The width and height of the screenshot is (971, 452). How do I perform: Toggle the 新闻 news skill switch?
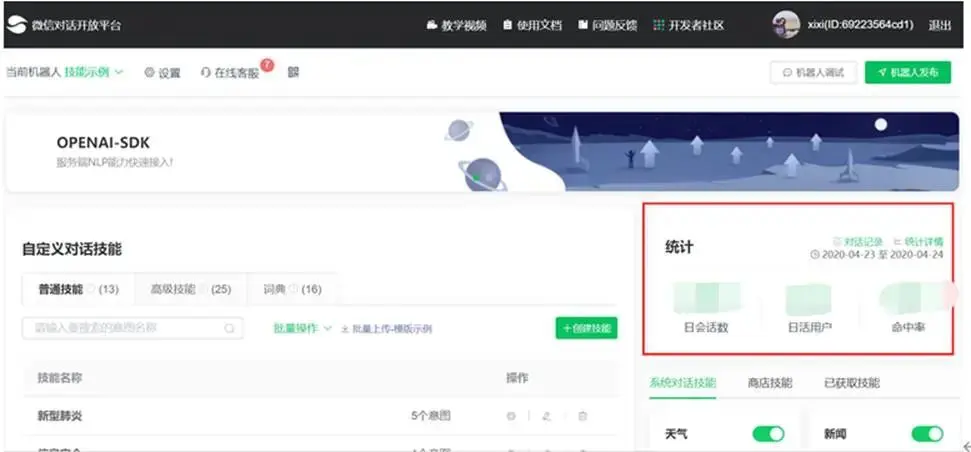click(x=927, y=434)
